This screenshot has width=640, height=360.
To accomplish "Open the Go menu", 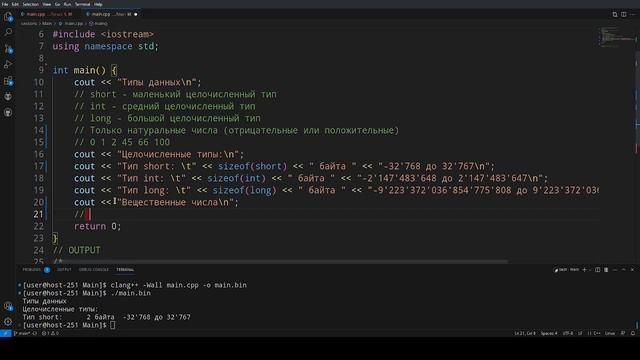I will (58, 4).
